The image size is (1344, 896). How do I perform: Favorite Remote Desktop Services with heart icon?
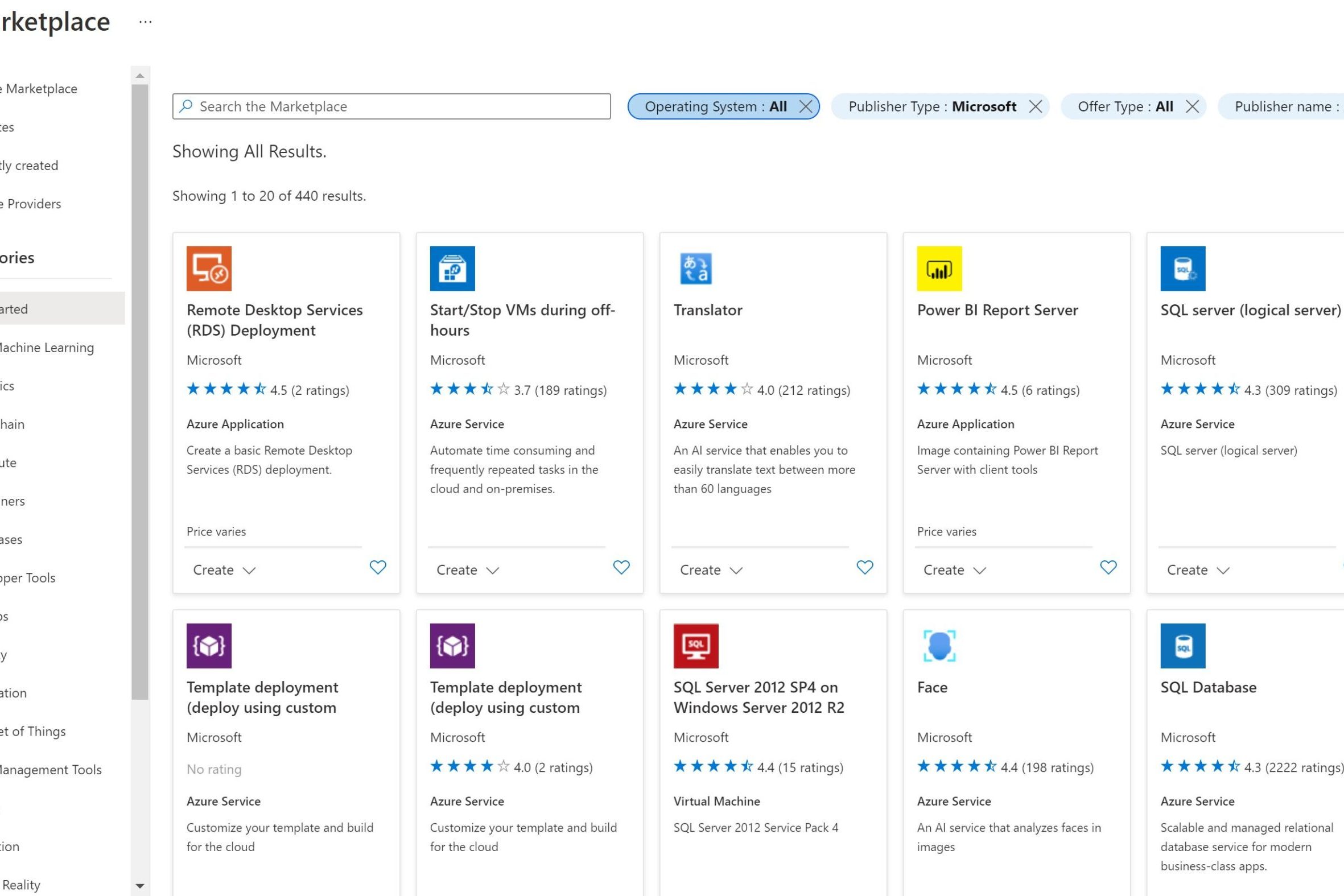click(378, 567)
